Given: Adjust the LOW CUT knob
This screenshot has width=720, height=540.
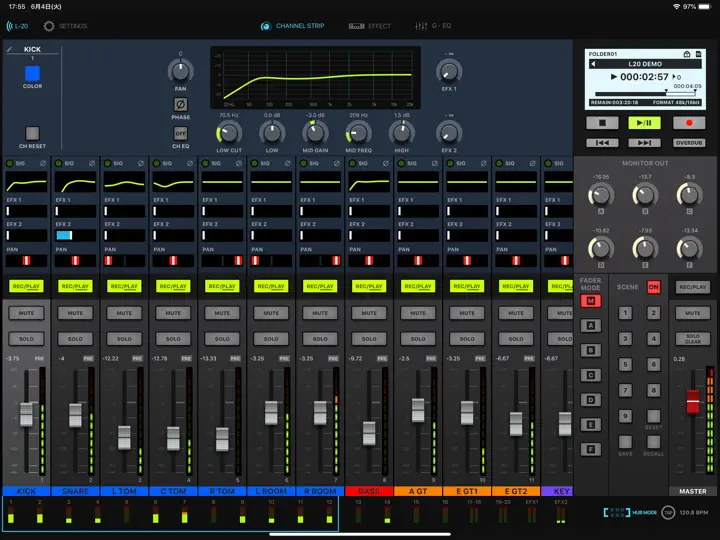Looking at the screenshot, I should 229,133.
